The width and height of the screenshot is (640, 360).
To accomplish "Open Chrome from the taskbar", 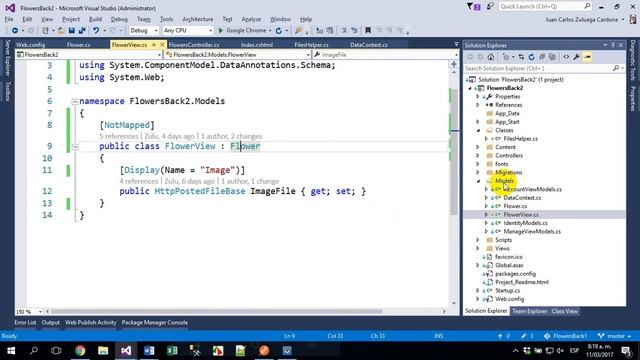I will [80, 350].
